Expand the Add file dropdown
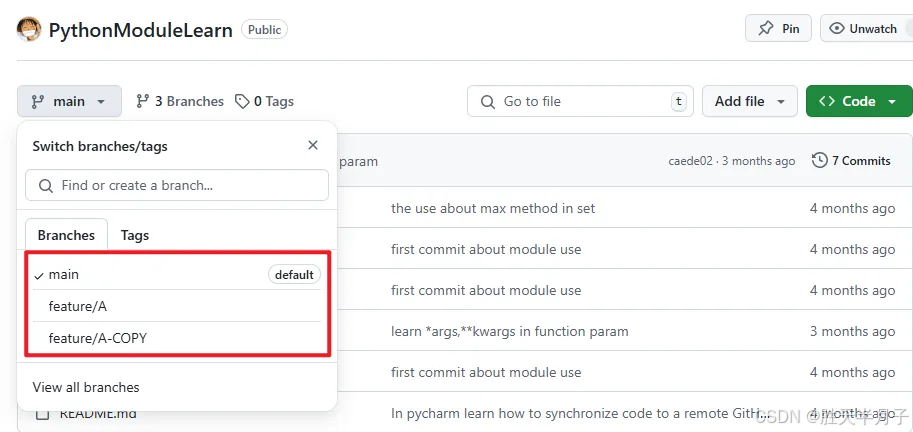913x432 pixels. coord(750,101)
